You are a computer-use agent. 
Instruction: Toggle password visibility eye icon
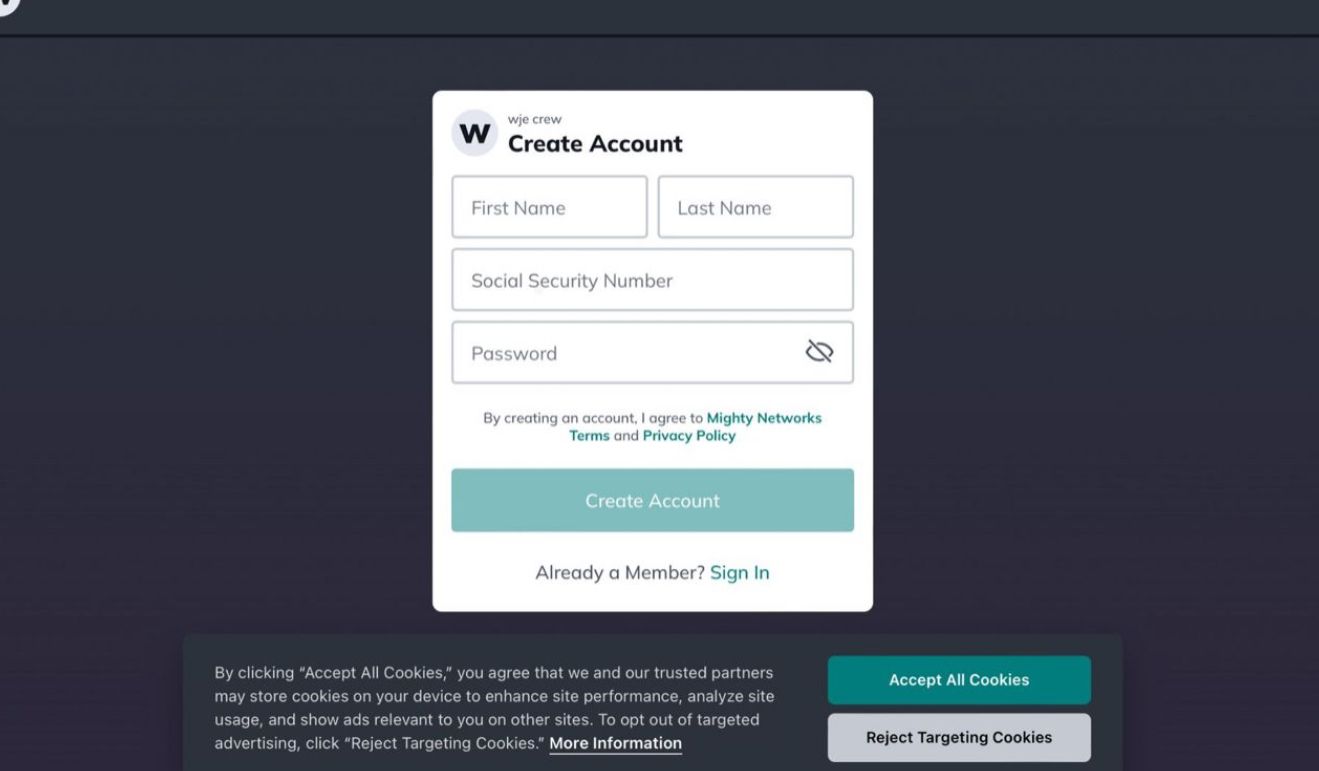click(819, 352)
